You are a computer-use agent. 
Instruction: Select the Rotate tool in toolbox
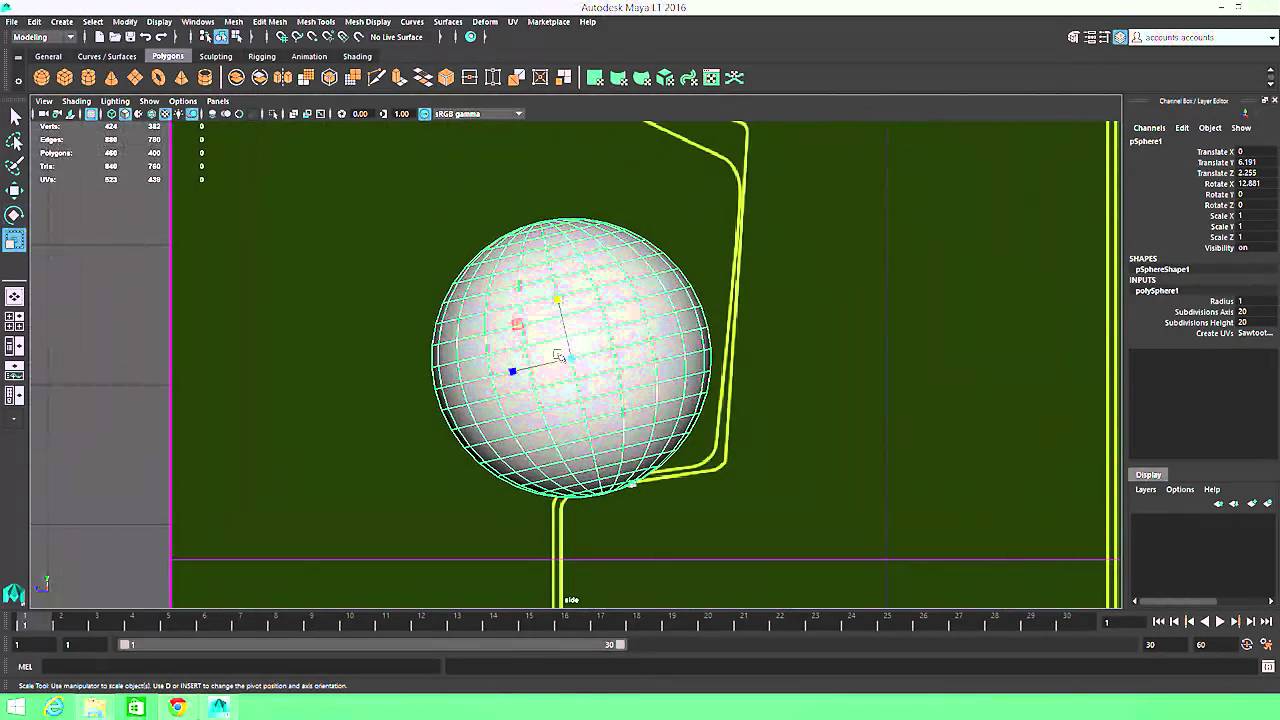tap(15, 215)
